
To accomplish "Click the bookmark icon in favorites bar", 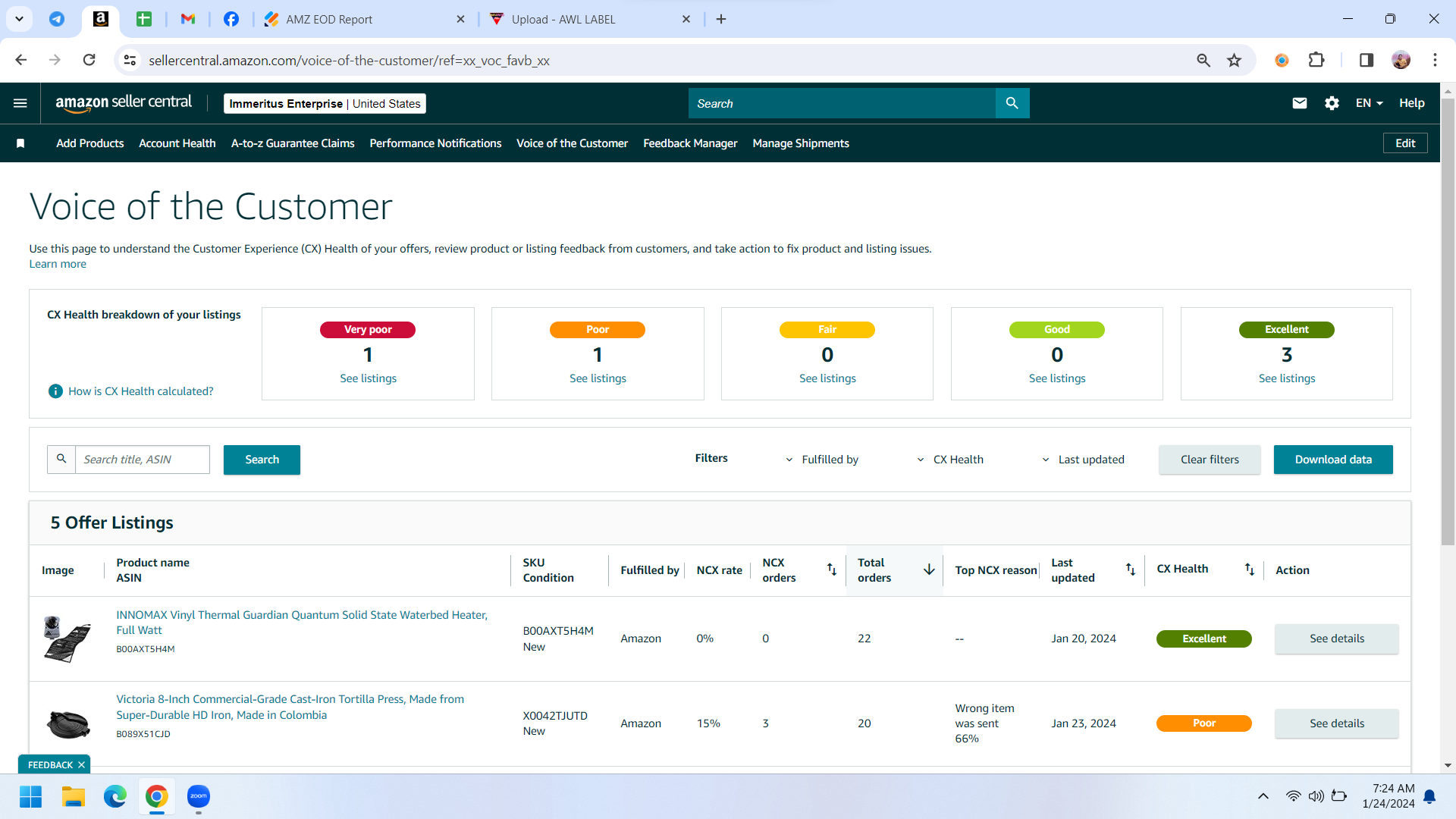I will [x=20, y=143].
